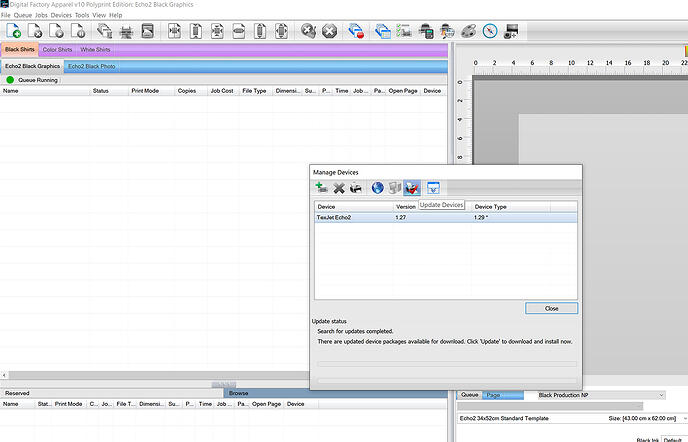Image resolution: width=688 pixels, height=442 pixels.
Task: Select the TexJet Echo2 device row
Action: [x=446, y=218]
